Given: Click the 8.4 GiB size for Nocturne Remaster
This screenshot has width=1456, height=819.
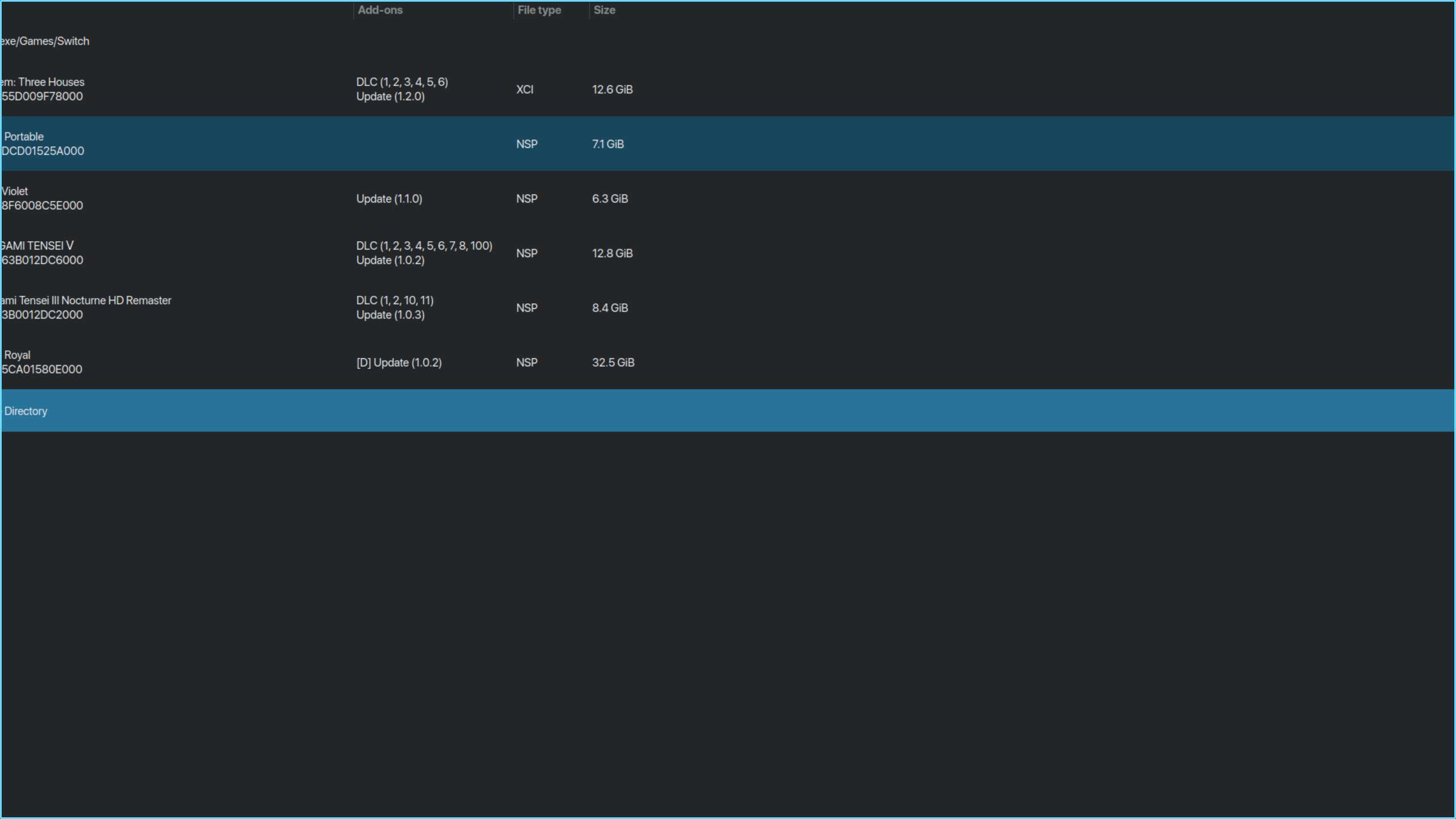Looking at the screenshot, I should click(609, 307).
